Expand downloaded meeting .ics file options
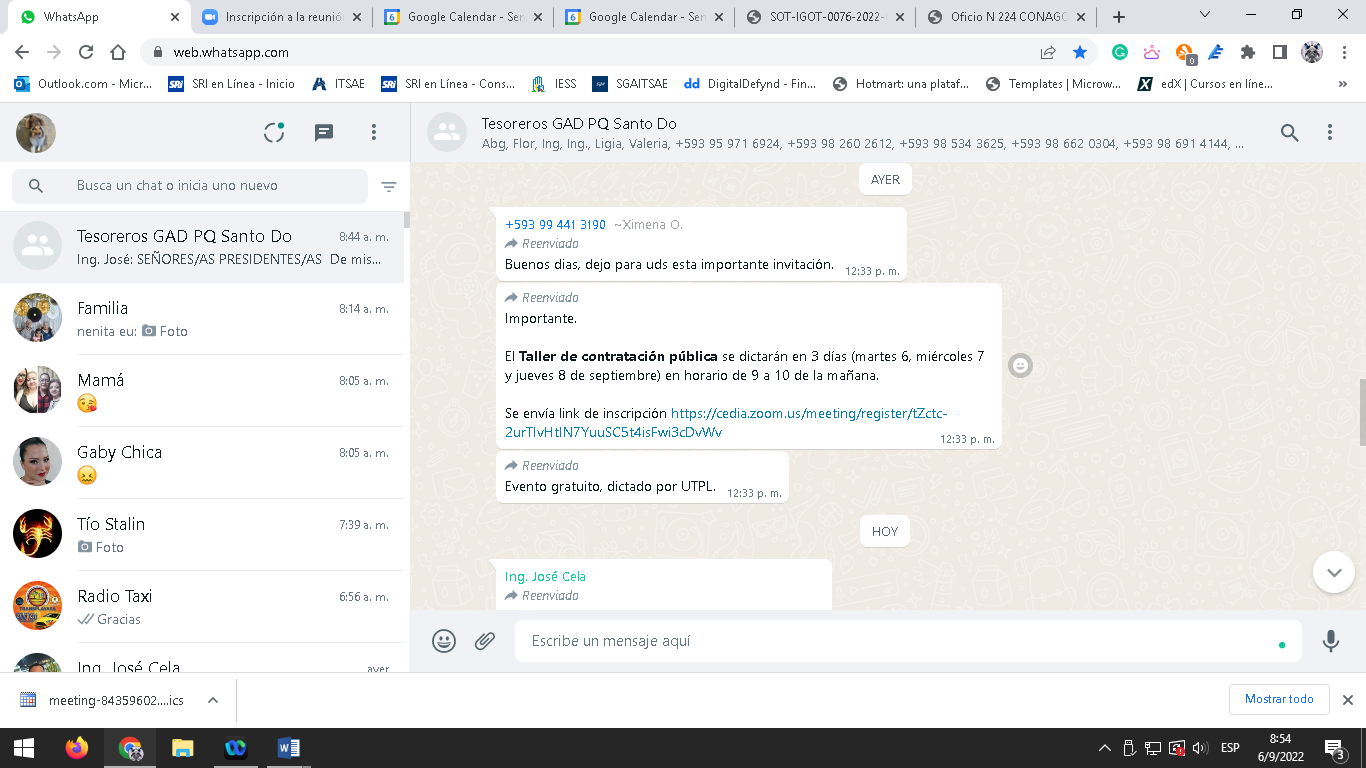 click(213, 700)
